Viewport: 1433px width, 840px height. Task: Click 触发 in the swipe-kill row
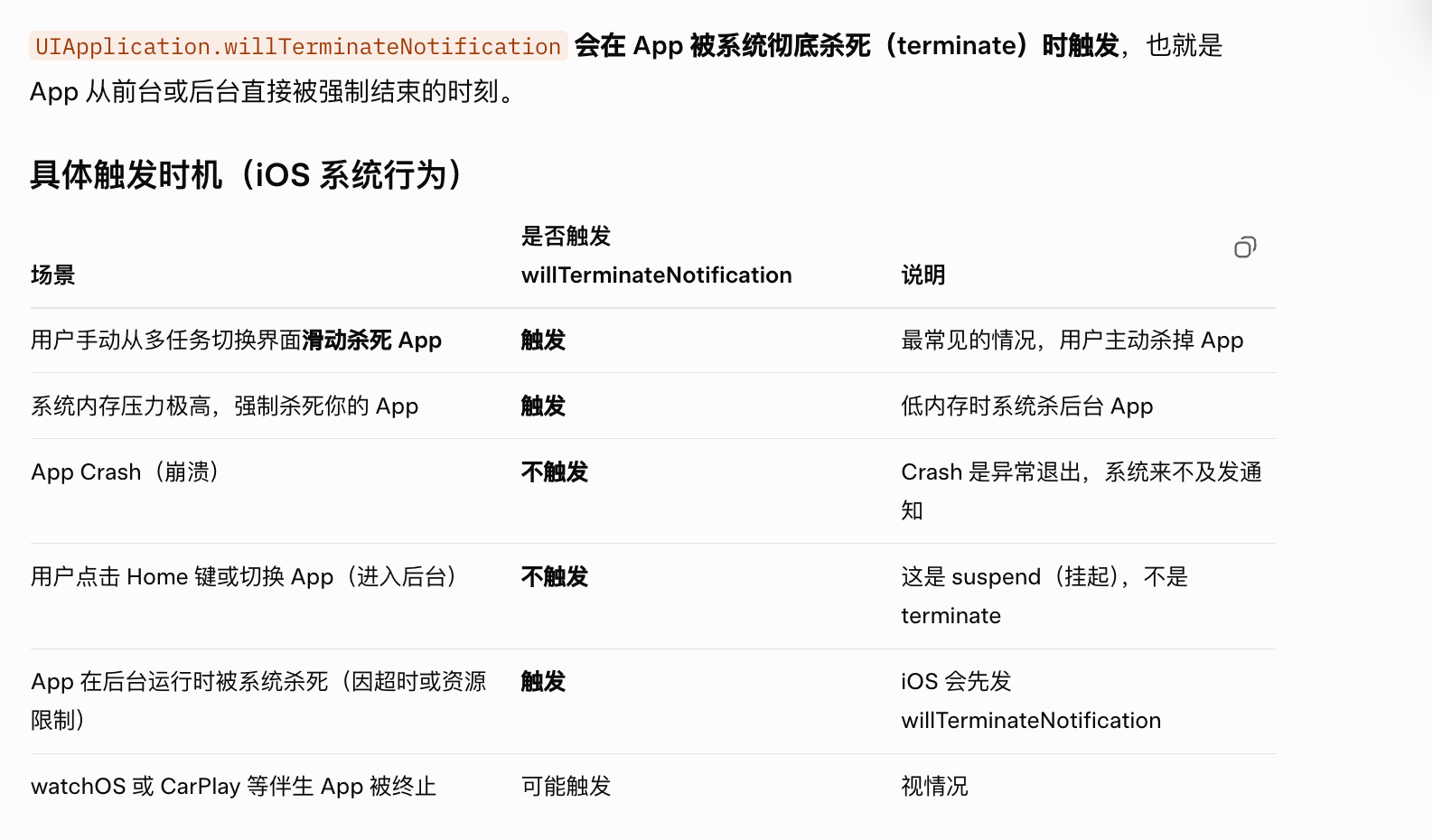pyautogui.click(x=543, y=341)
